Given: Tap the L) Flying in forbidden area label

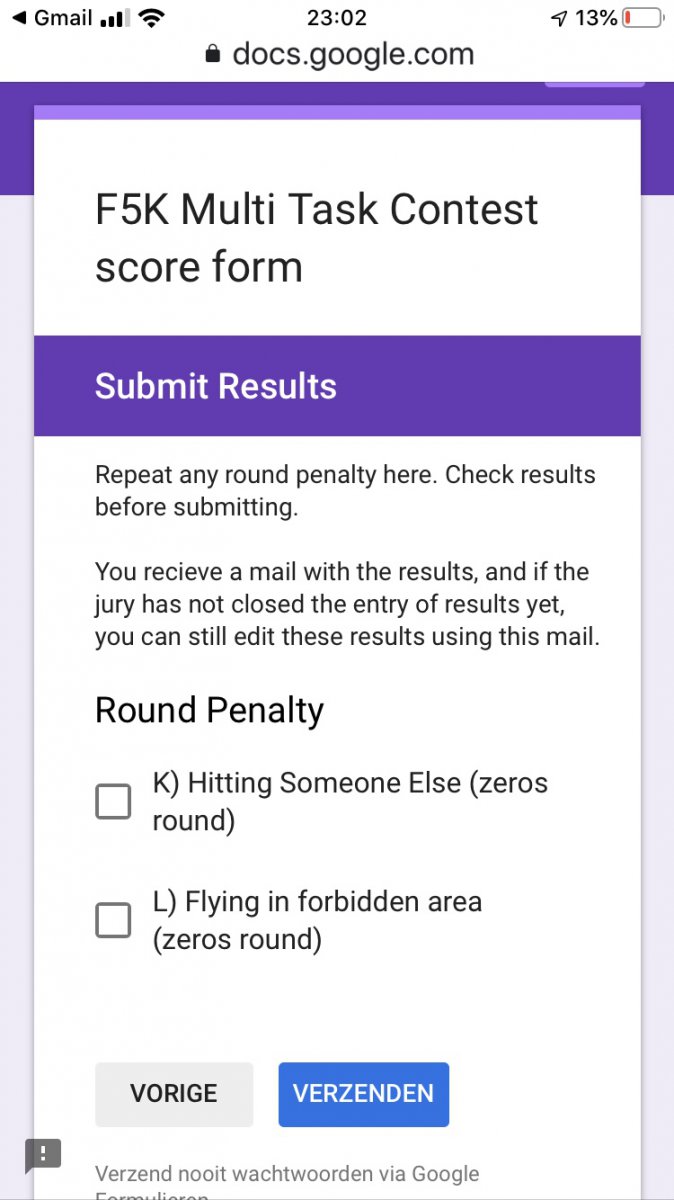Looking at the screenshot, I should coord(317,920).
